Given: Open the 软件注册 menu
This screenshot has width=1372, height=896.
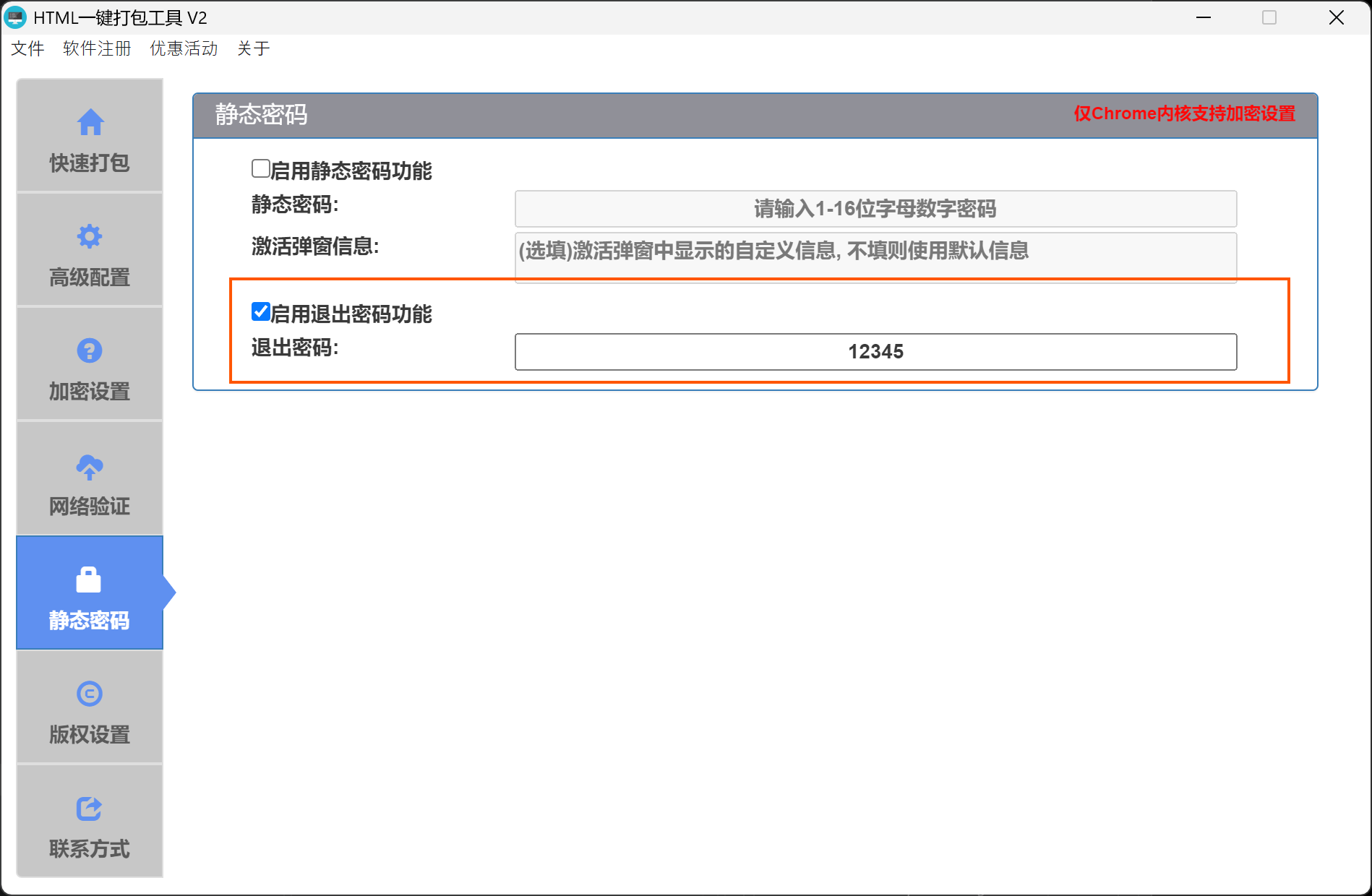Looking at the screenshot, I should (x=97, y=48).
